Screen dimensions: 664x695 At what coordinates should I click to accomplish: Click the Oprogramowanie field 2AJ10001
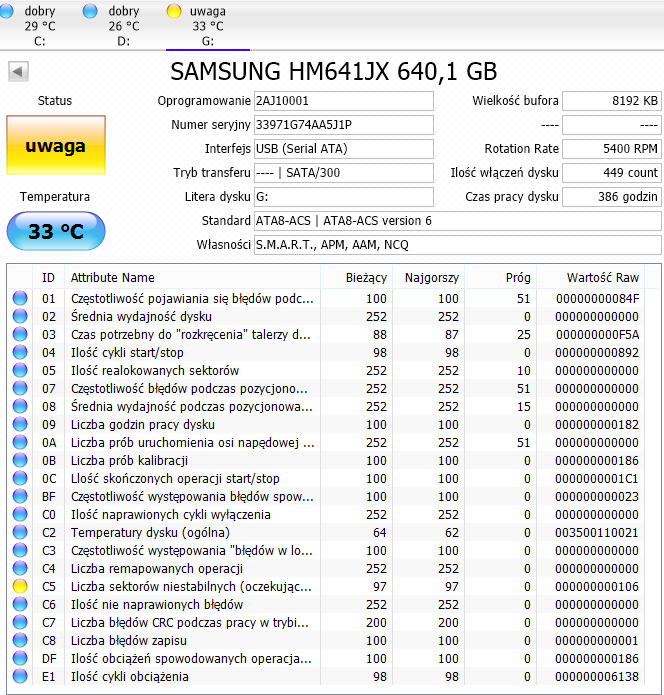tap(344, 101)
